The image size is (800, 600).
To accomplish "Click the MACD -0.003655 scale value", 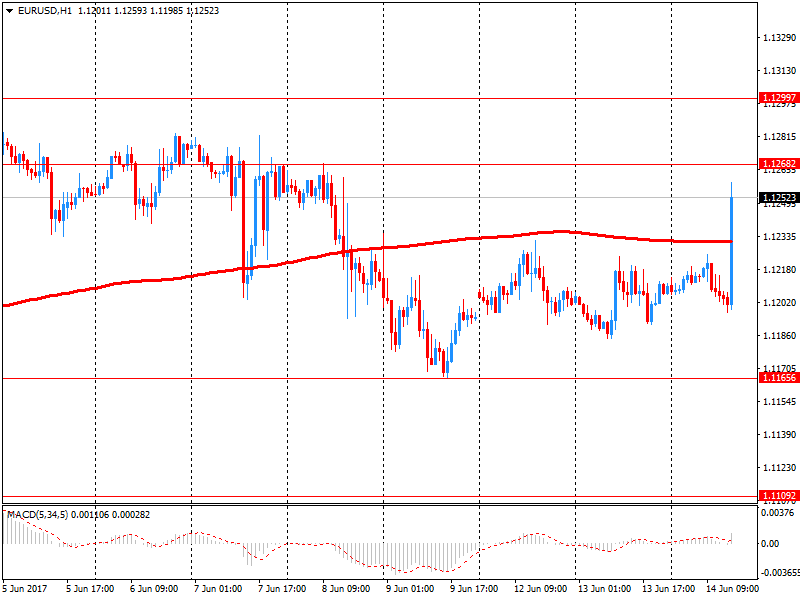I will click(780, 573).
